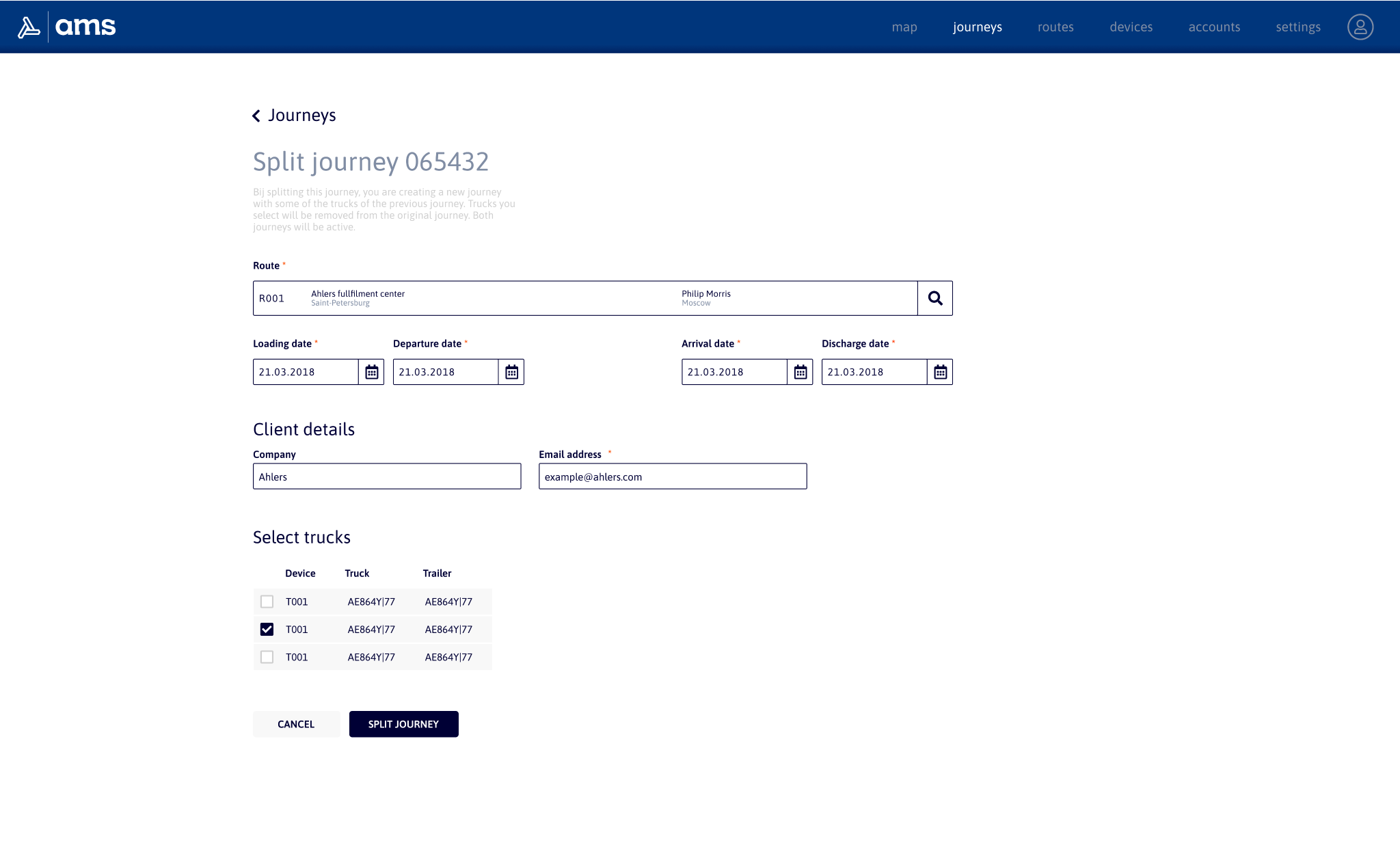This screenshot has width=1400, height=847.
Task: Click the Loading date input
Action: [306, 372]
